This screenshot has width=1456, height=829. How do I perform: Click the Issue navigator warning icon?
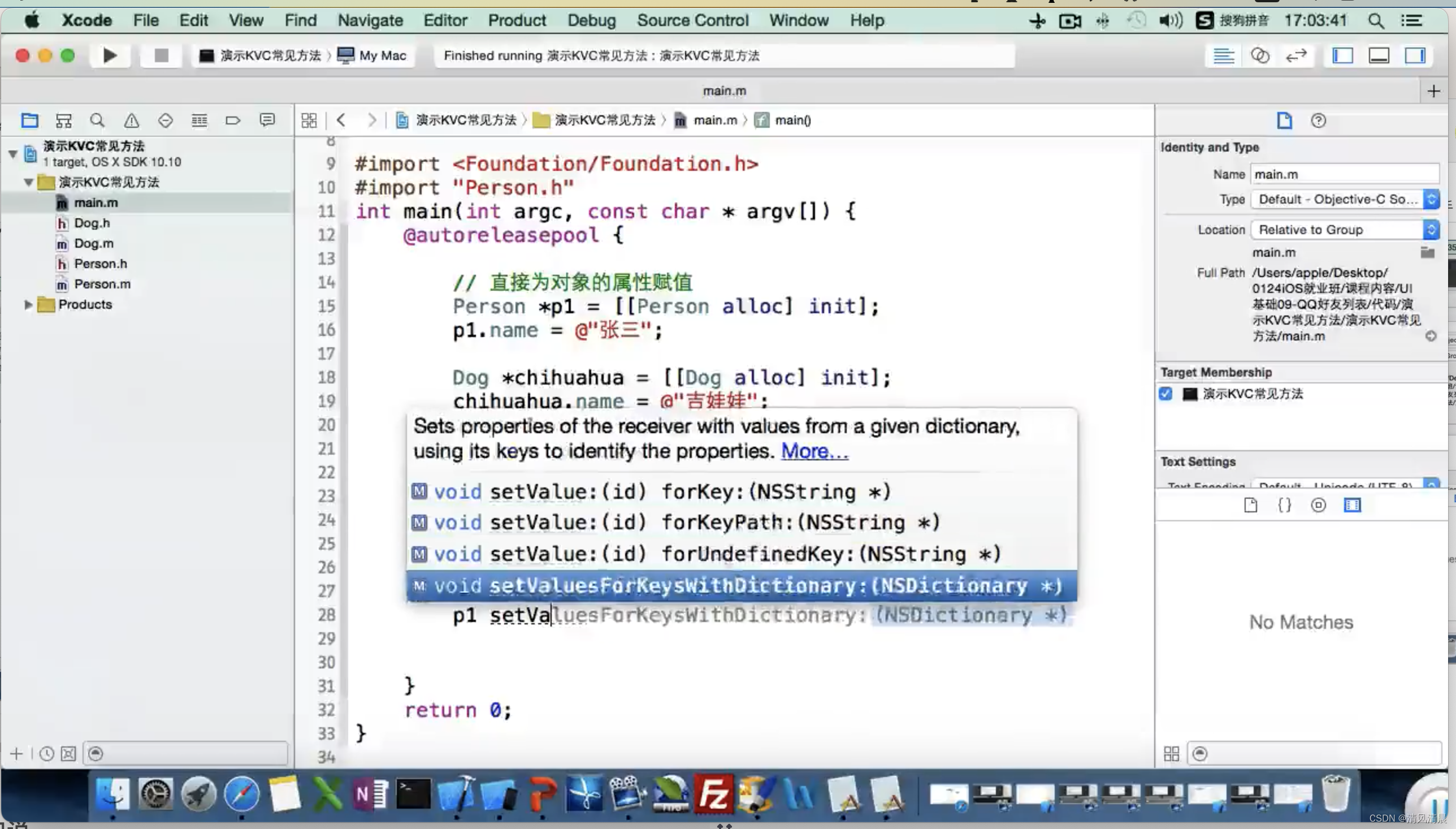pos(131,120)
